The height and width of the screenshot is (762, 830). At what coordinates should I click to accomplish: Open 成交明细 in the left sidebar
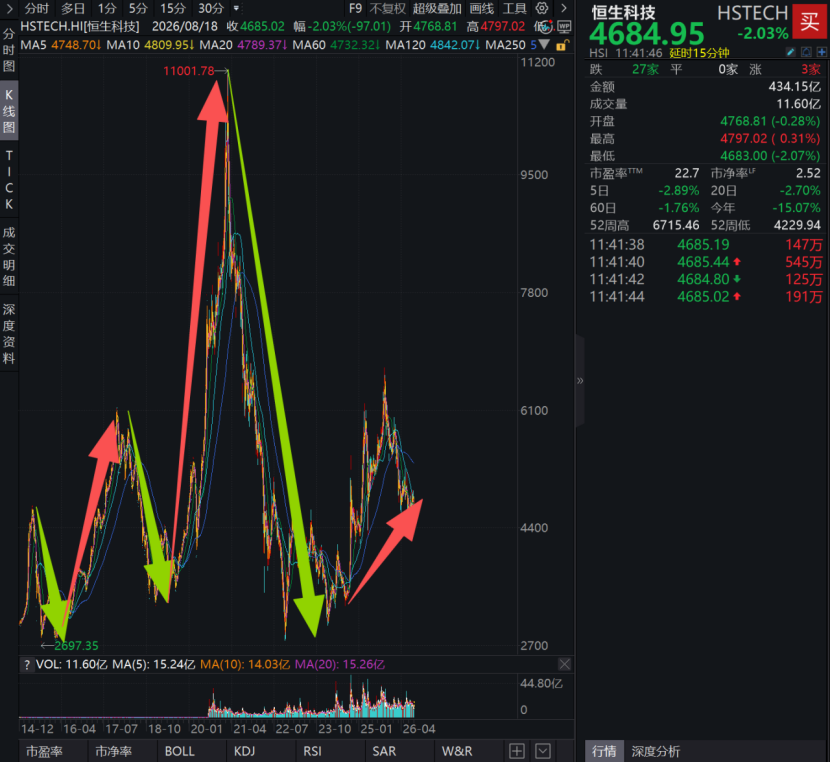click(x=9, y=256)
